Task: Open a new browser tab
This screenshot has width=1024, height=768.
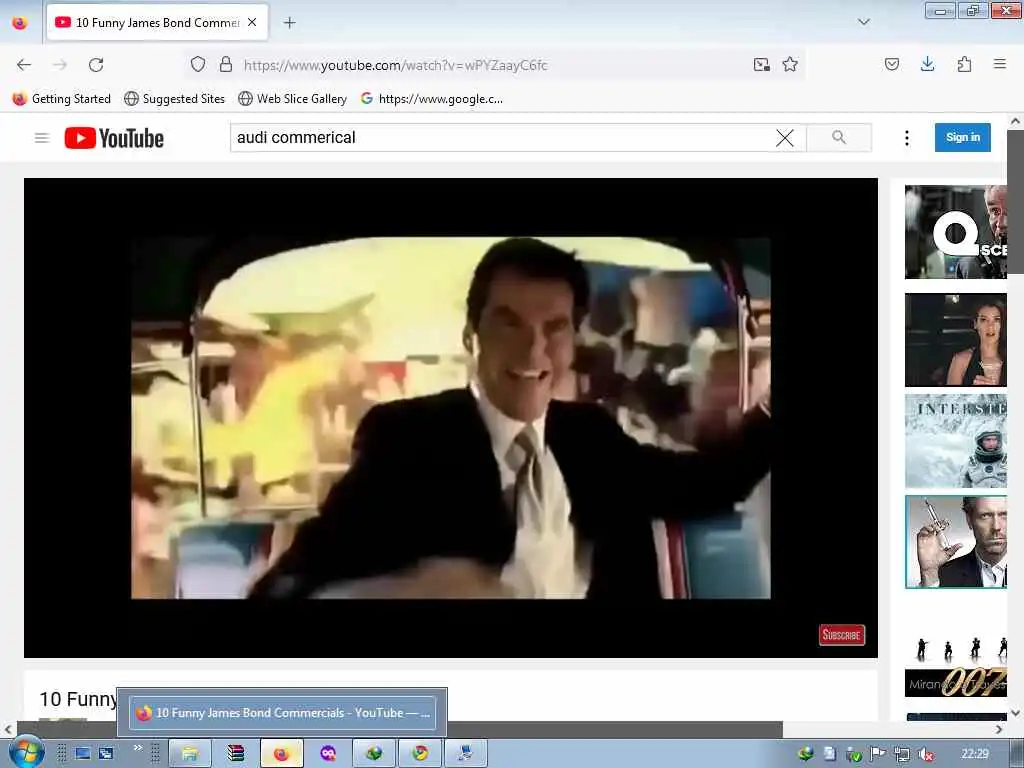Action: [289, 23]
